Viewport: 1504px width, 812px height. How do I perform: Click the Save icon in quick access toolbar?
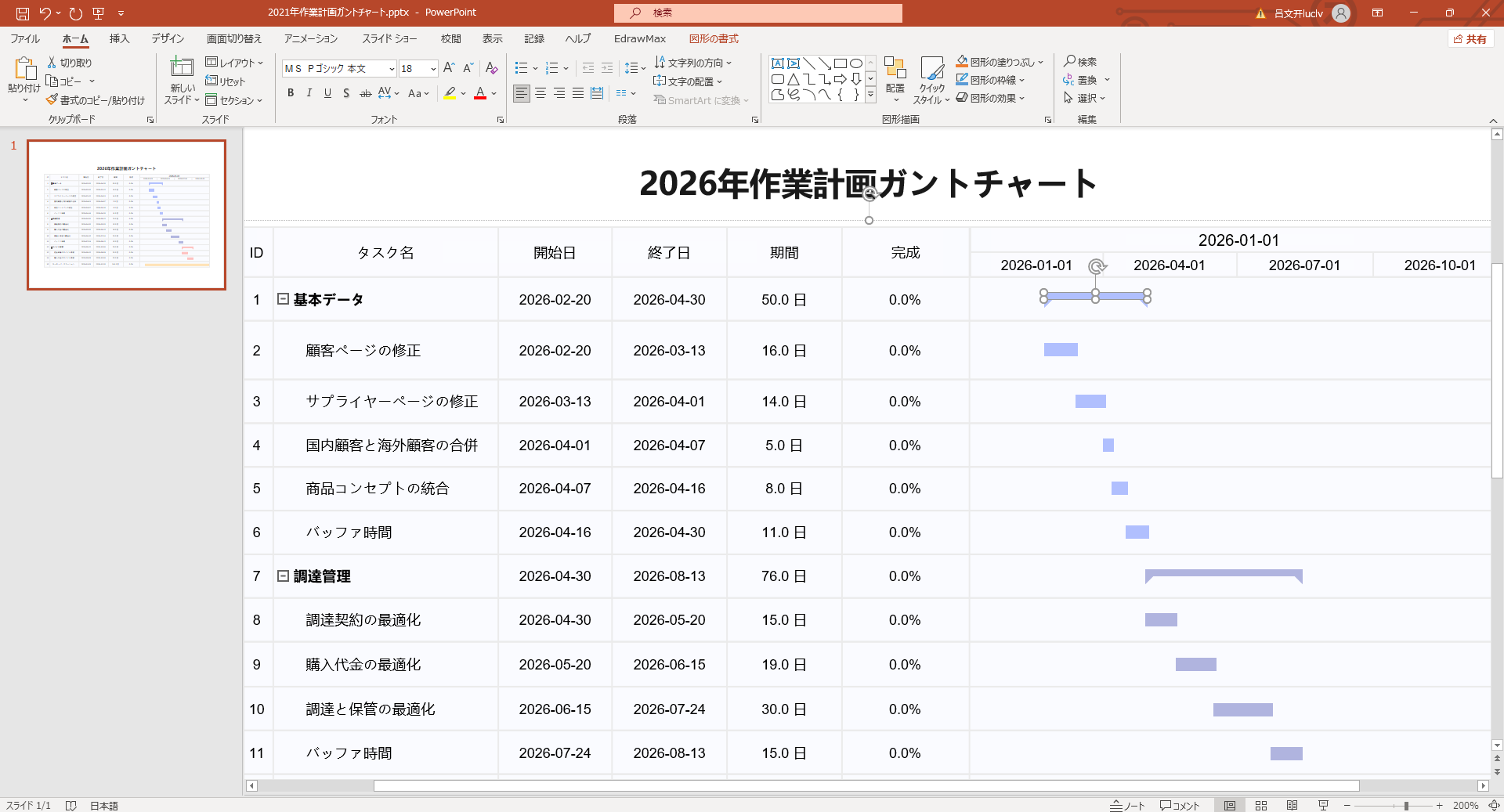tap(23, 13)
